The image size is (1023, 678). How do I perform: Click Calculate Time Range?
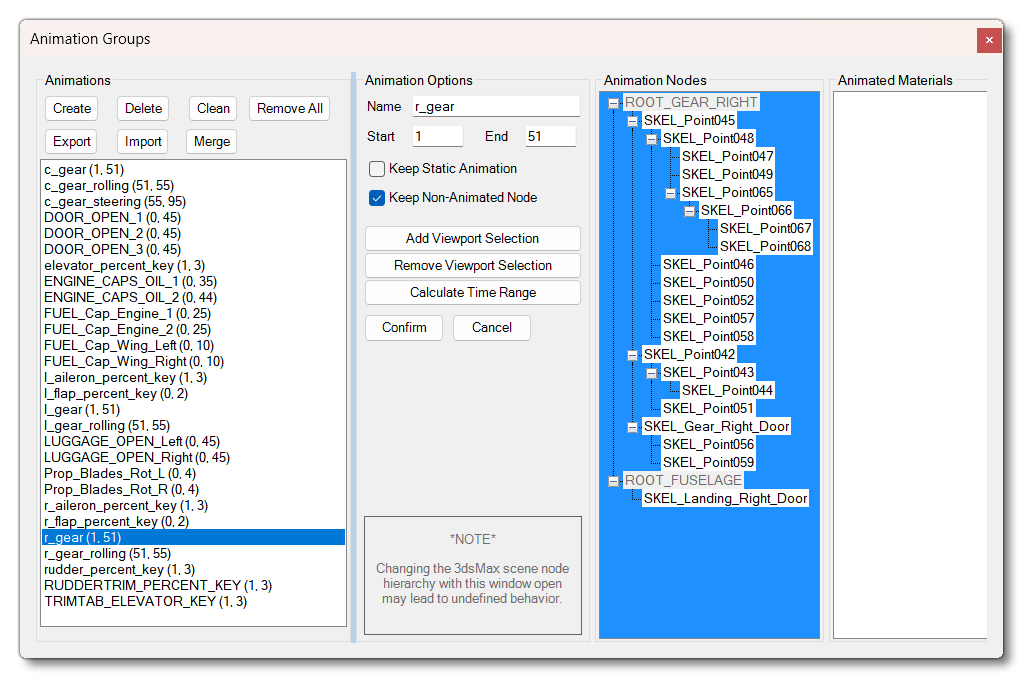[x=472, y=293]
